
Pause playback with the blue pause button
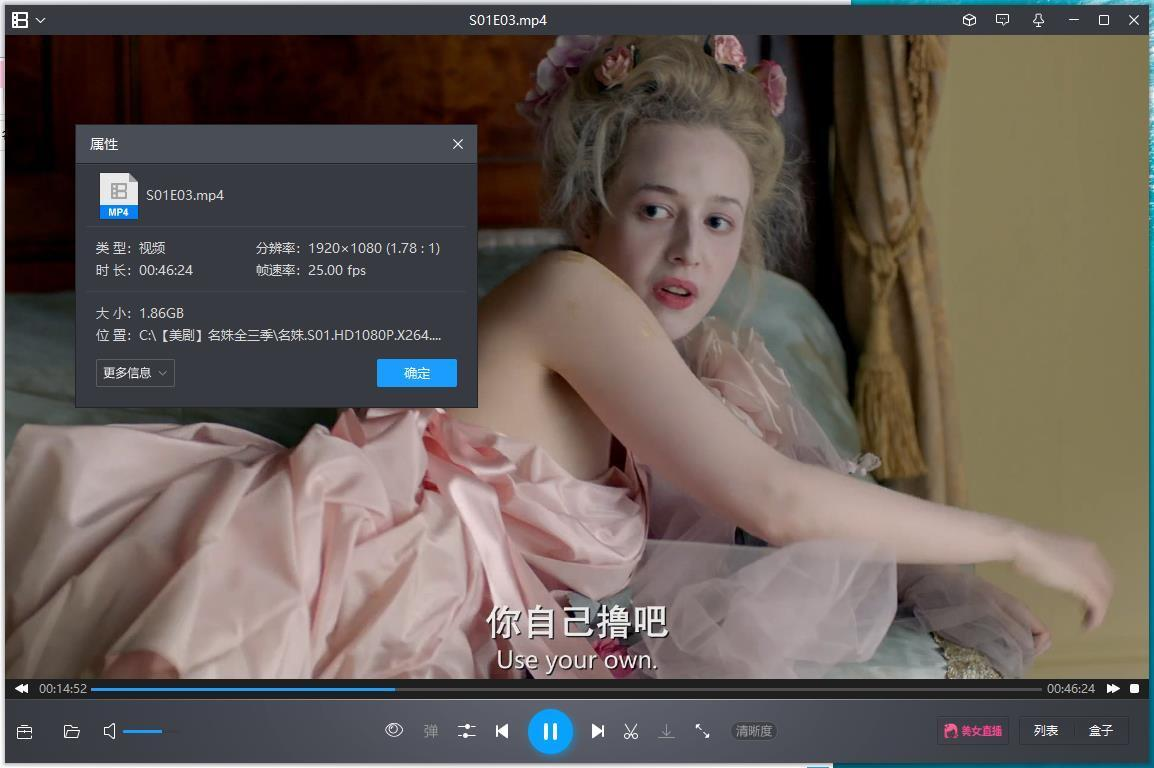(x=551, y=731)
